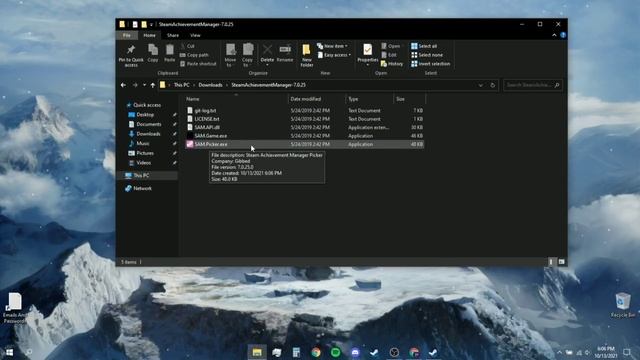Go back with the back arrow
640x360 pixels.
123,85
